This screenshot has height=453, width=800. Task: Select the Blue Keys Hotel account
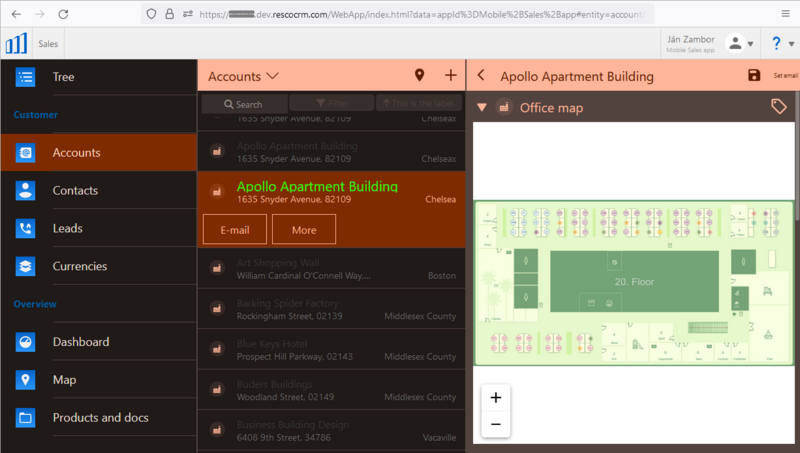point(331,349)
